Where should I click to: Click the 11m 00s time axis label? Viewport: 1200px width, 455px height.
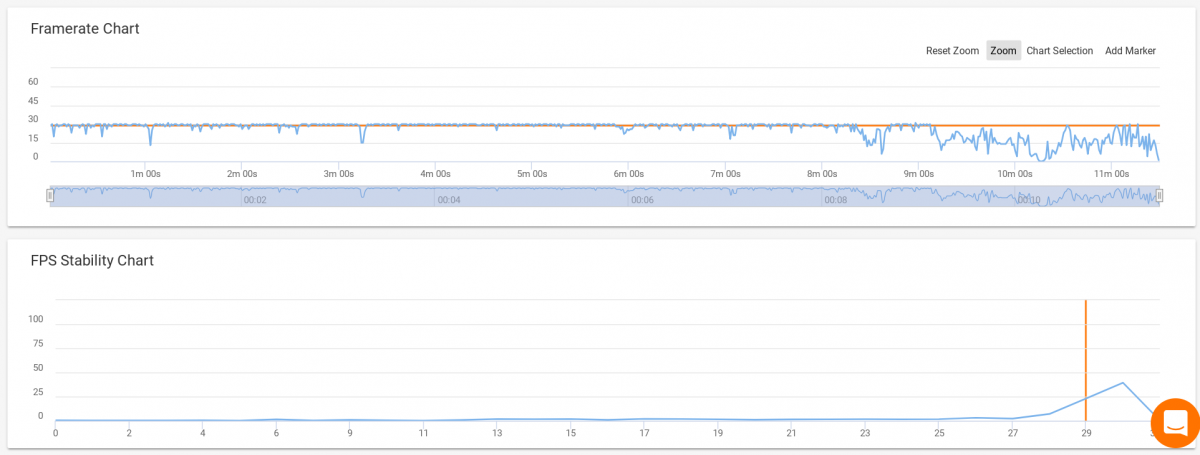pyautogui.click(x=1112, y=173)
